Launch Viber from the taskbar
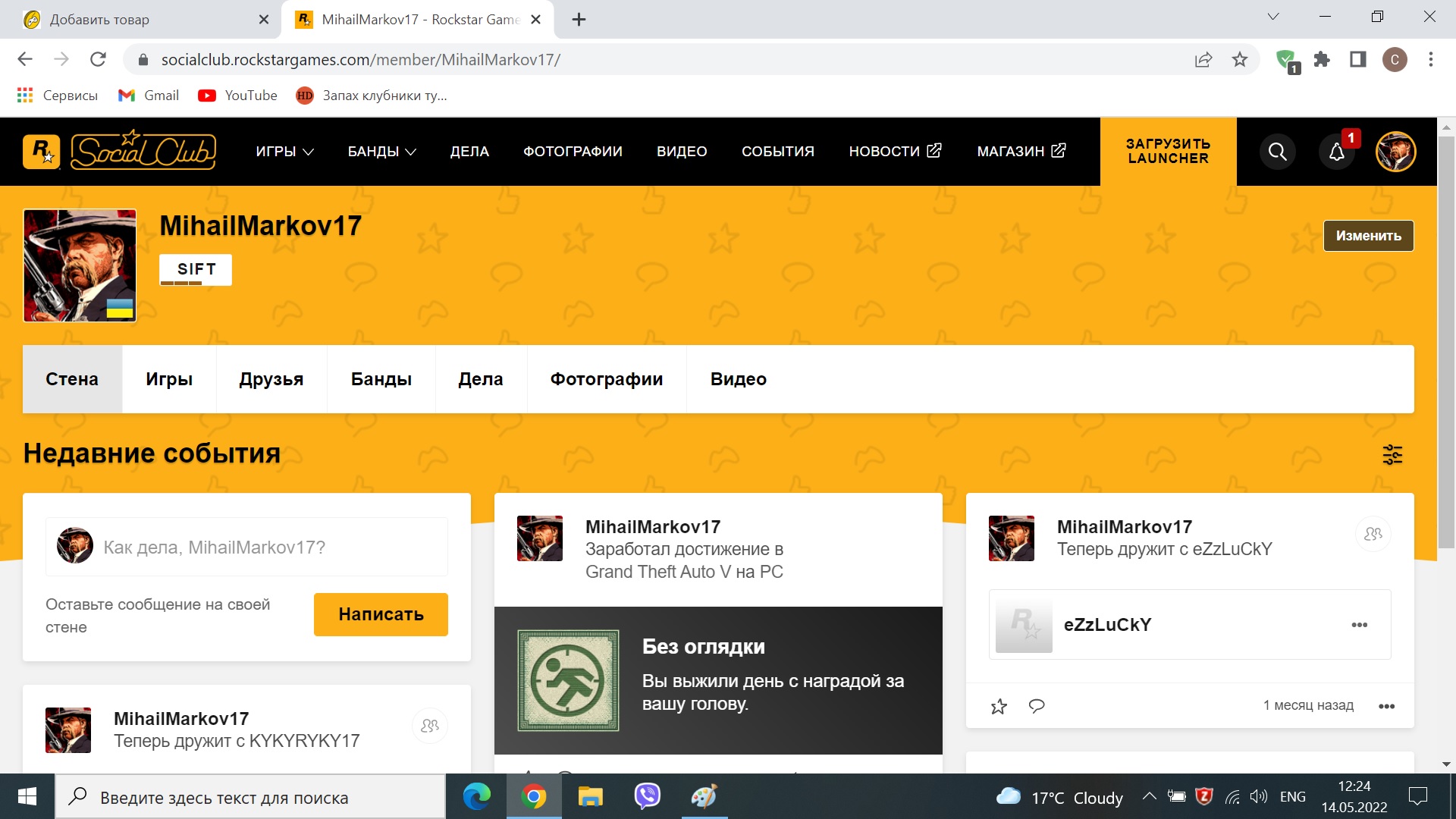Viewport: 1456px width, 819px height. (x=647, y=796)
